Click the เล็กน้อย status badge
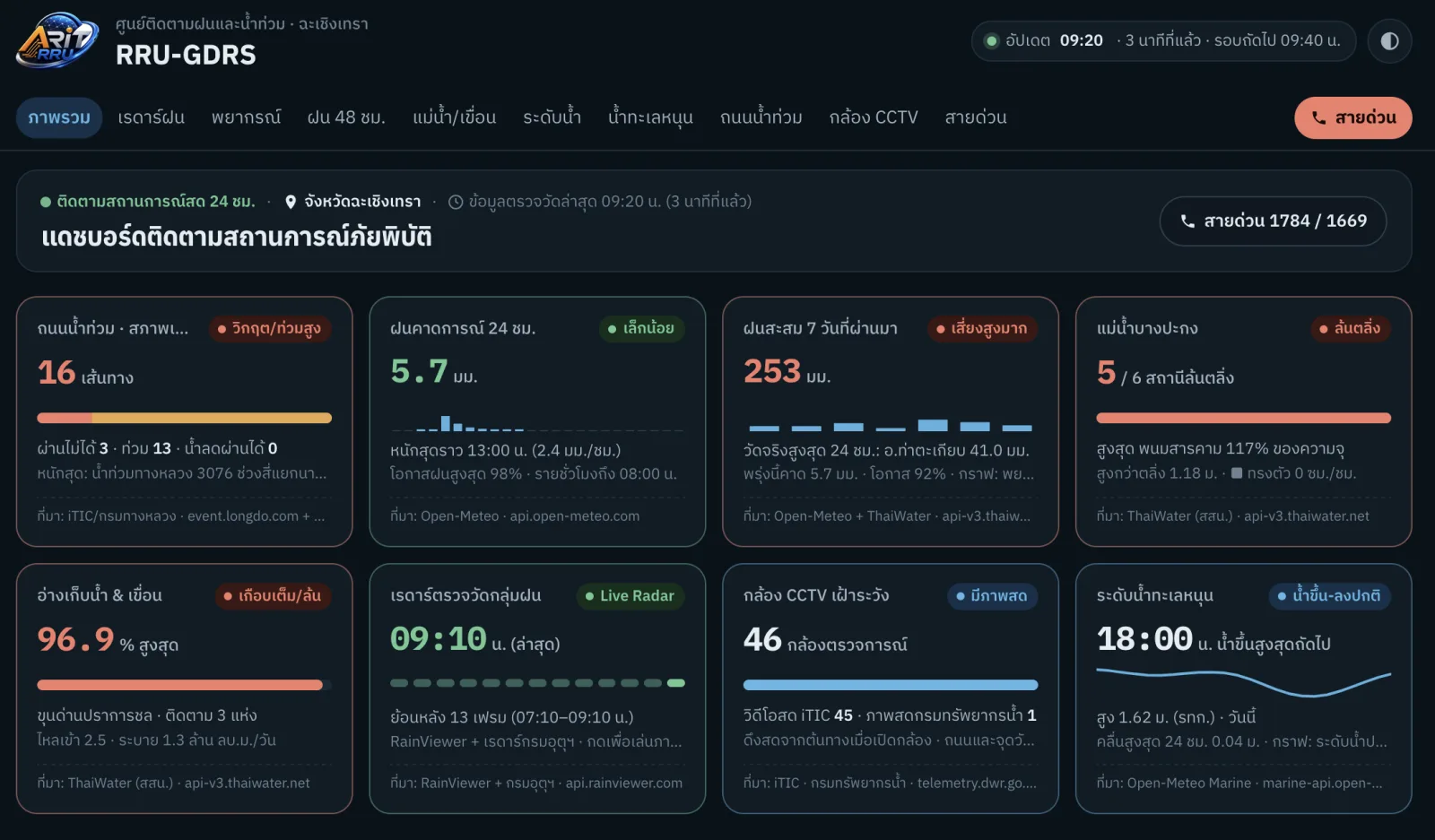The height and width of the screenshot is (840, 1435). 641,329
